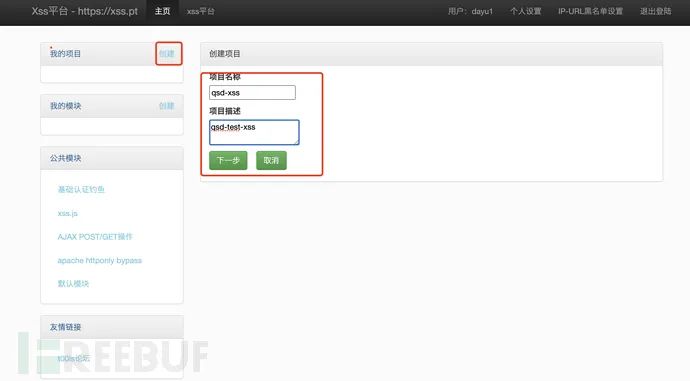Click the green 取消 button
The height and width of the screenshot is (381, 690).
pos(271,161)
